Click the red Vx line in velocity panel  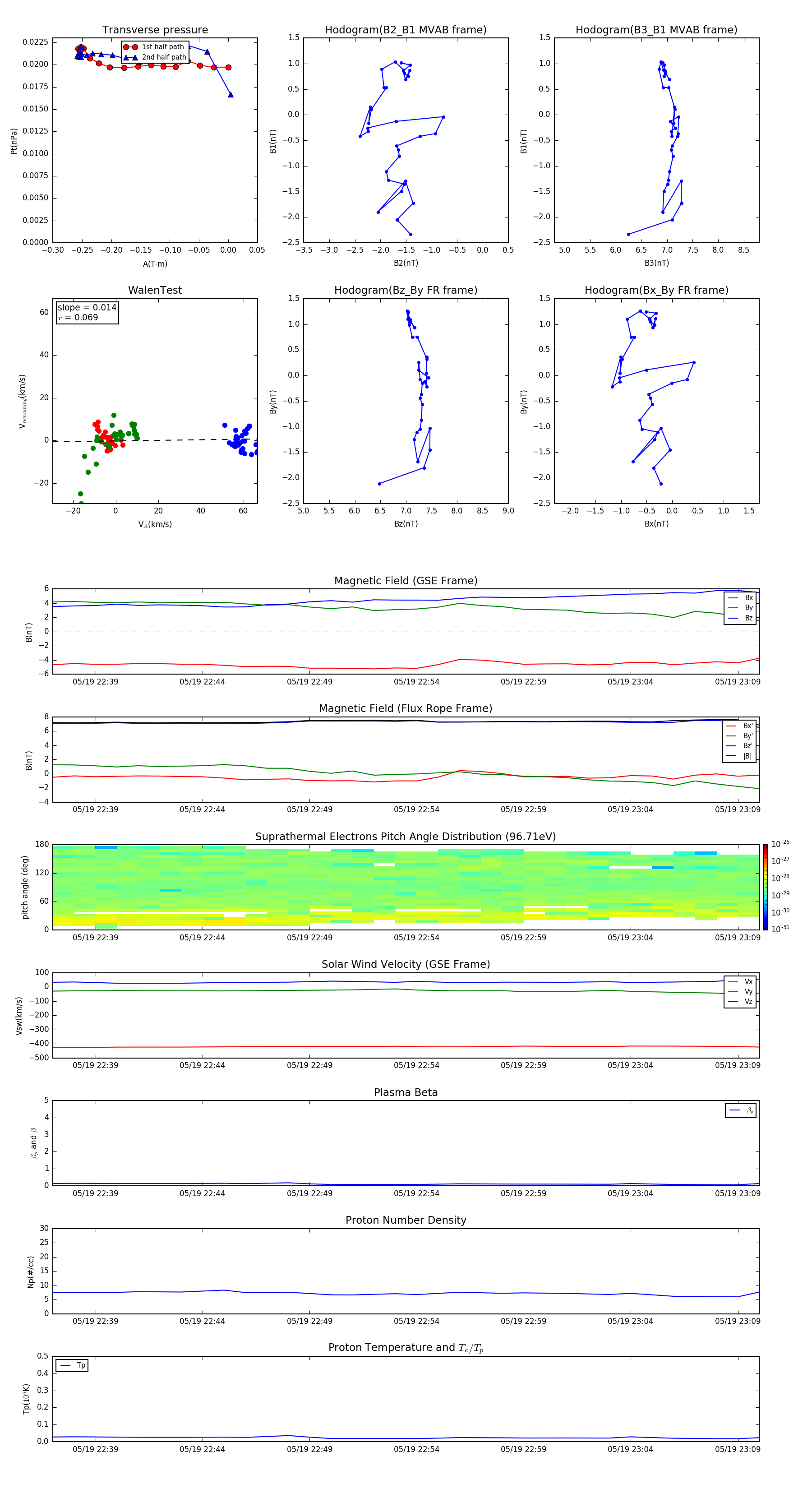(x=406, y=1046)
